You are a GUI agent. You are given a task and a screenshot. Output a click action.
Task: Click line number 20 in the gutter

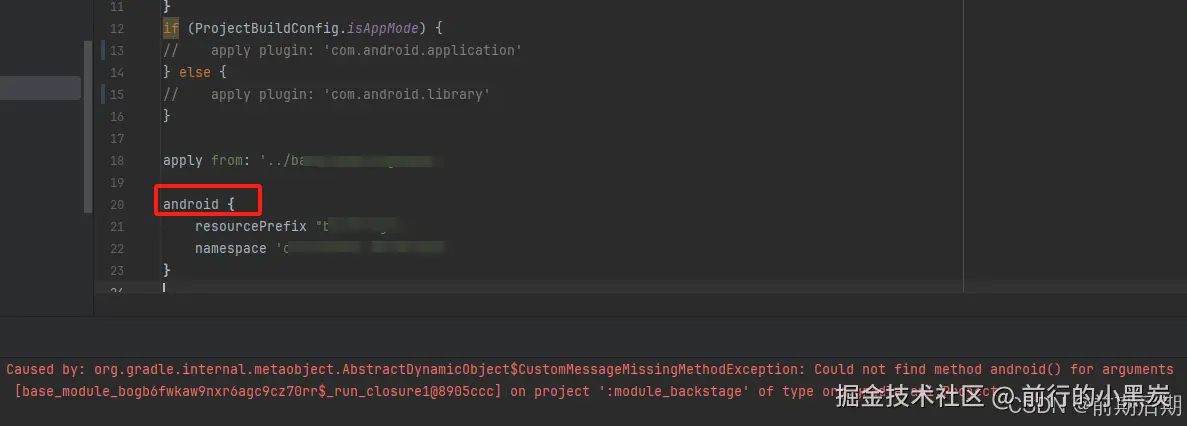coord(117,204)
